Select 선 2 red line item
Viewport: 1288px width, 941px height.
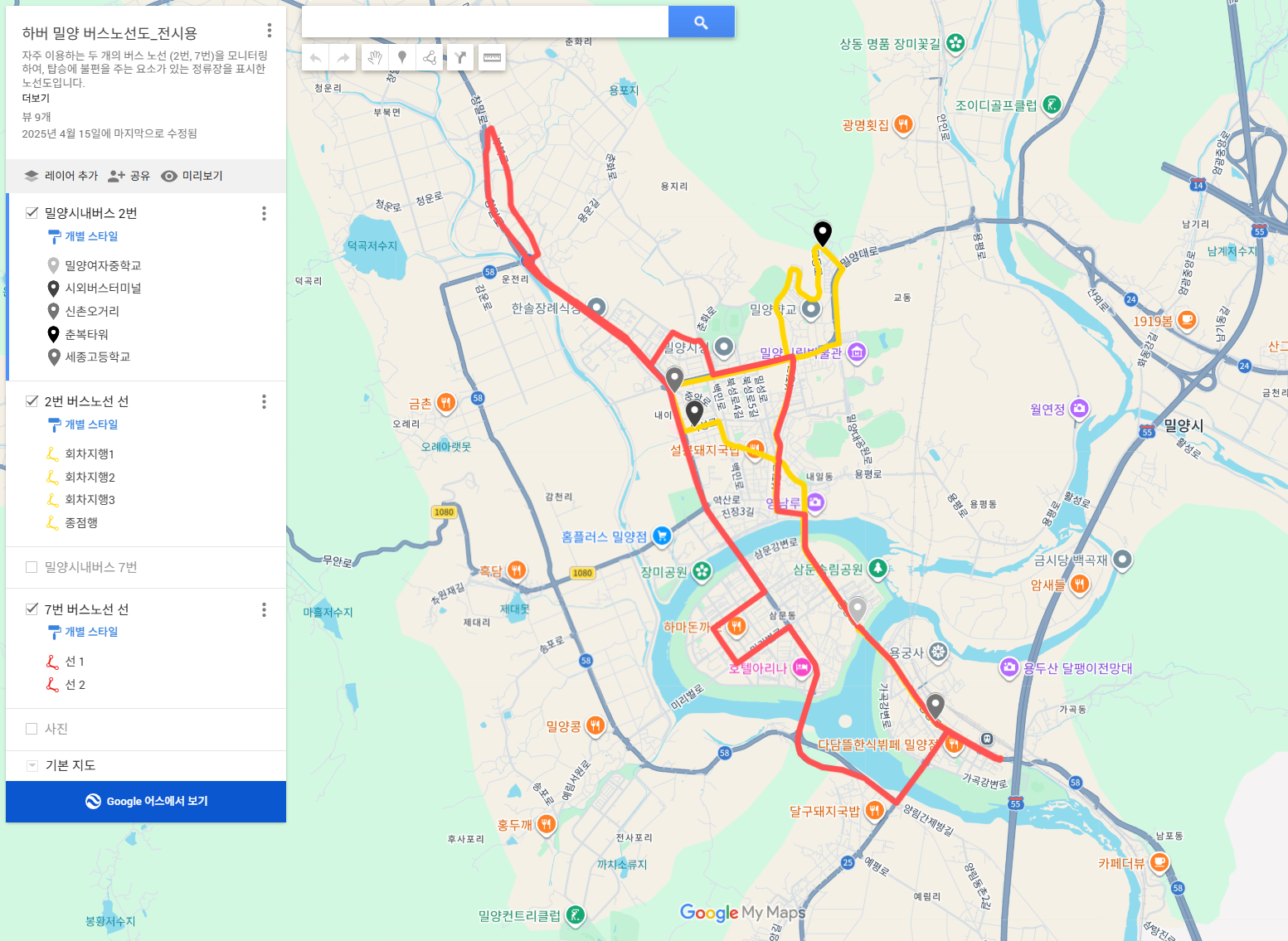[x=75, y=685]
